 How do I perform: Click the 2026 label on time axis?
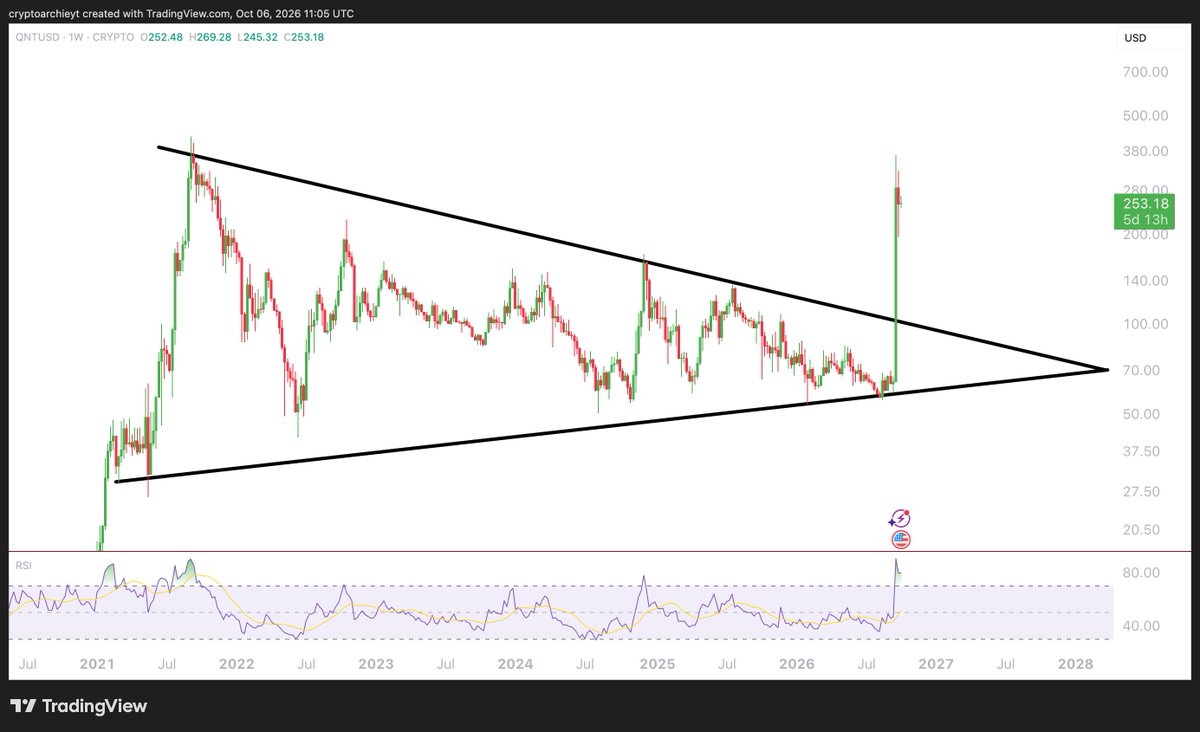(797, 664)
